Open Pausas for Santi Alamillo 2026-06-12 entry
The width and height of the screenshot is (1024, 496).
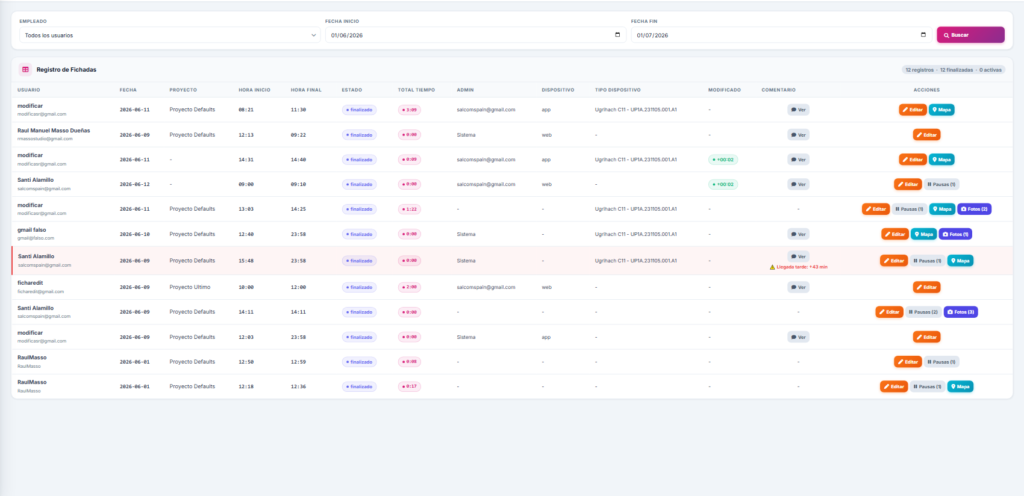click(x=942, y=184)
